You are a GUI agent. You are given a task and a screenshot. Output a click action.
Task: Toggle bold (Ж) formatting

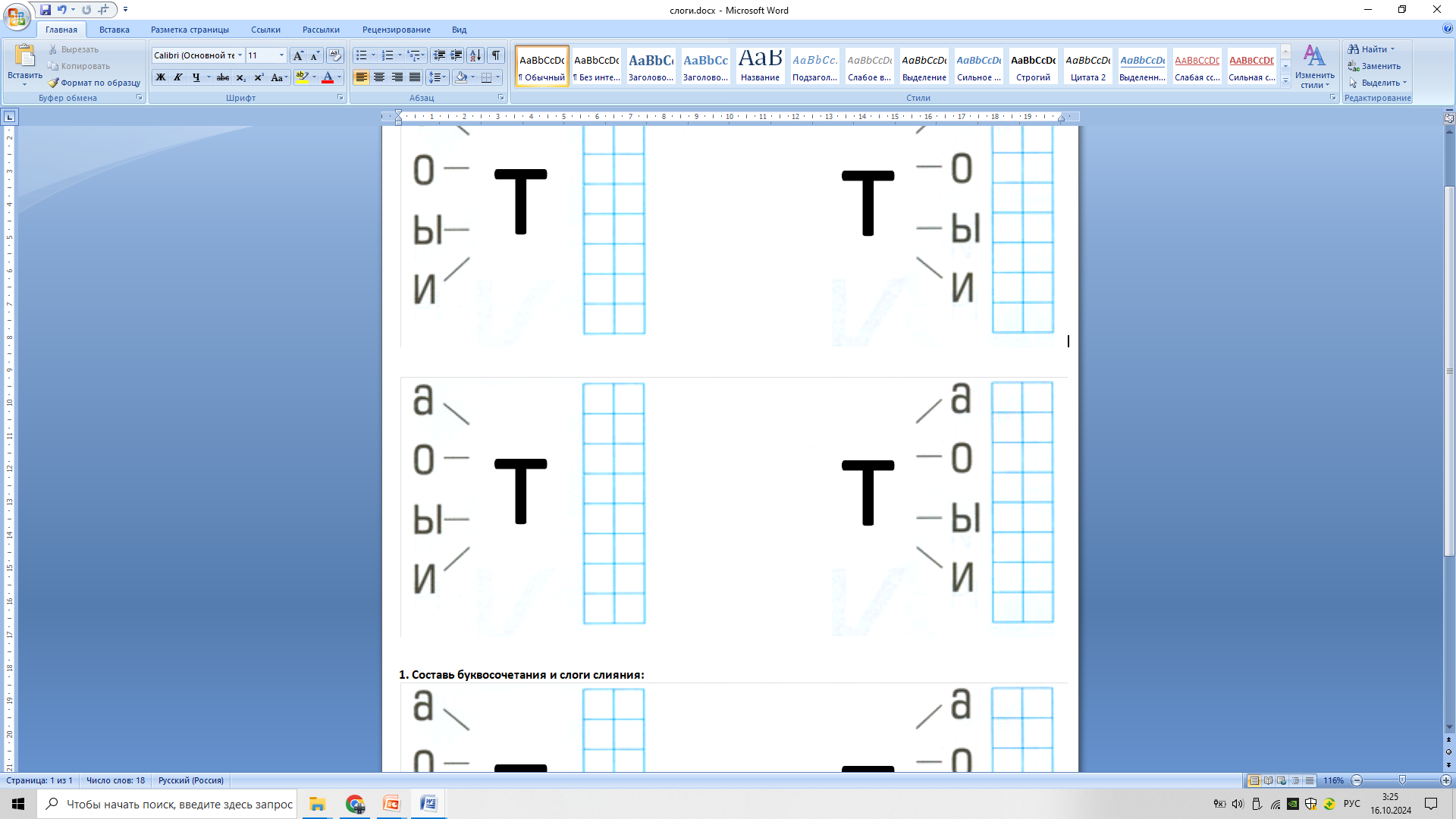tap(161, 77)
